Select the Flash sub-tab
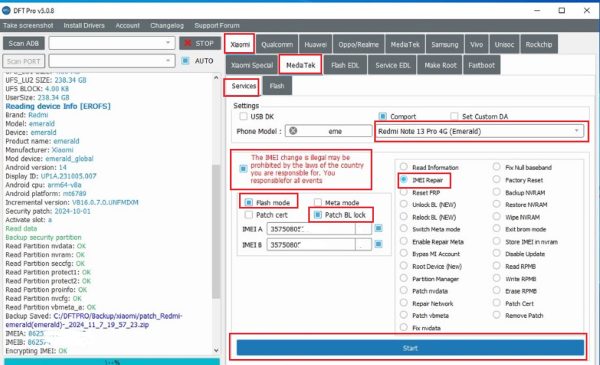Viewport: 600px width, 365px height. 277,86
